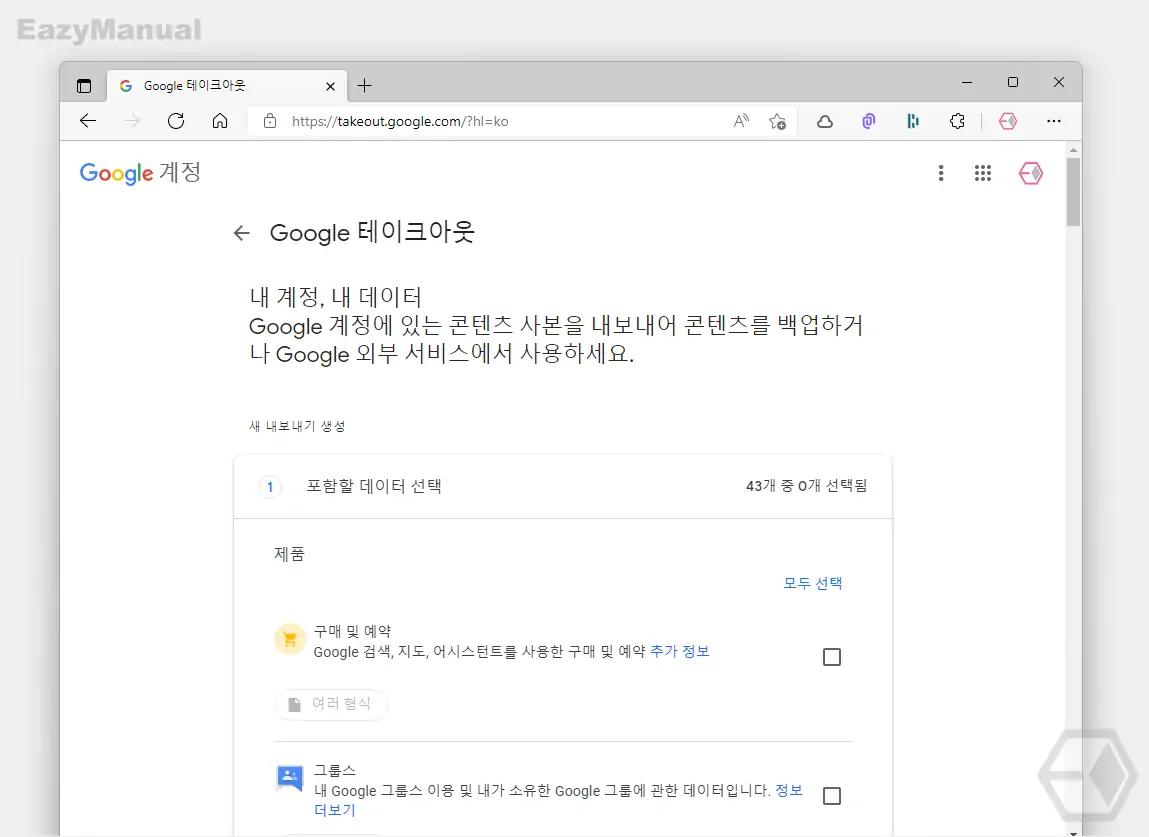Close the Google 테이크아웃 tab
Viewport: 1149px width, 837px height.
tap(330, 86)
